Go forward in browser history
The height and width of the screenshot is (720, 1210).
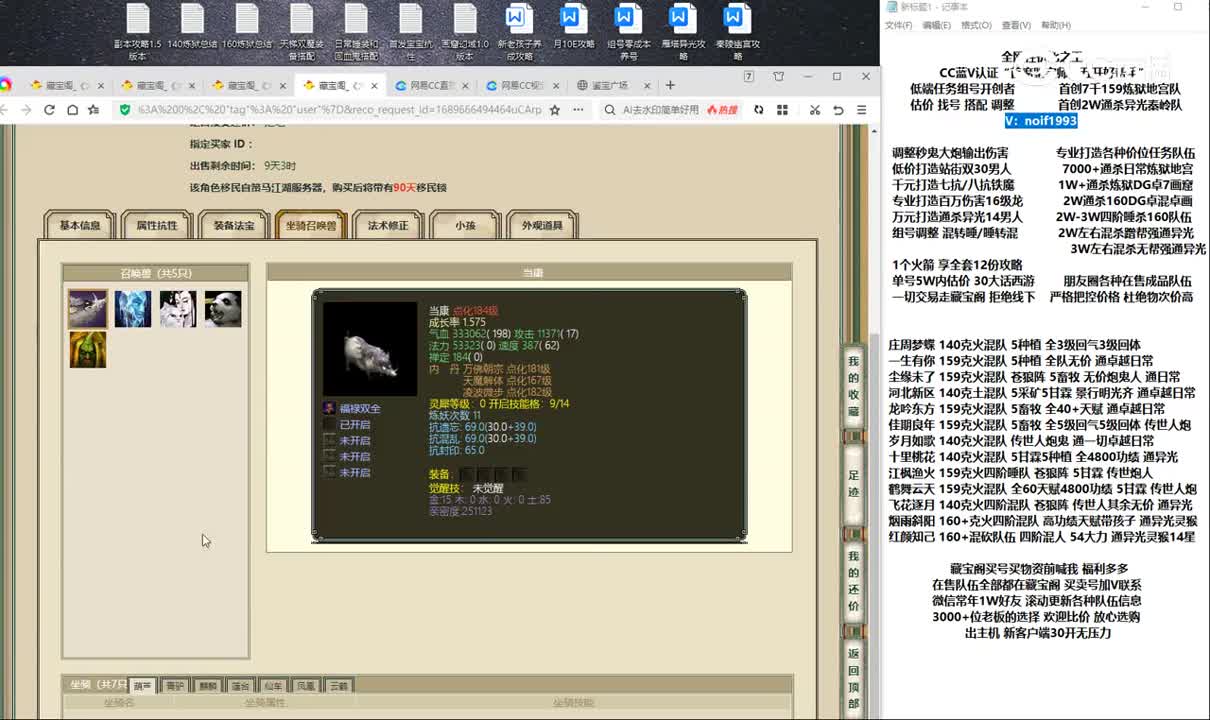coord(27,110)
